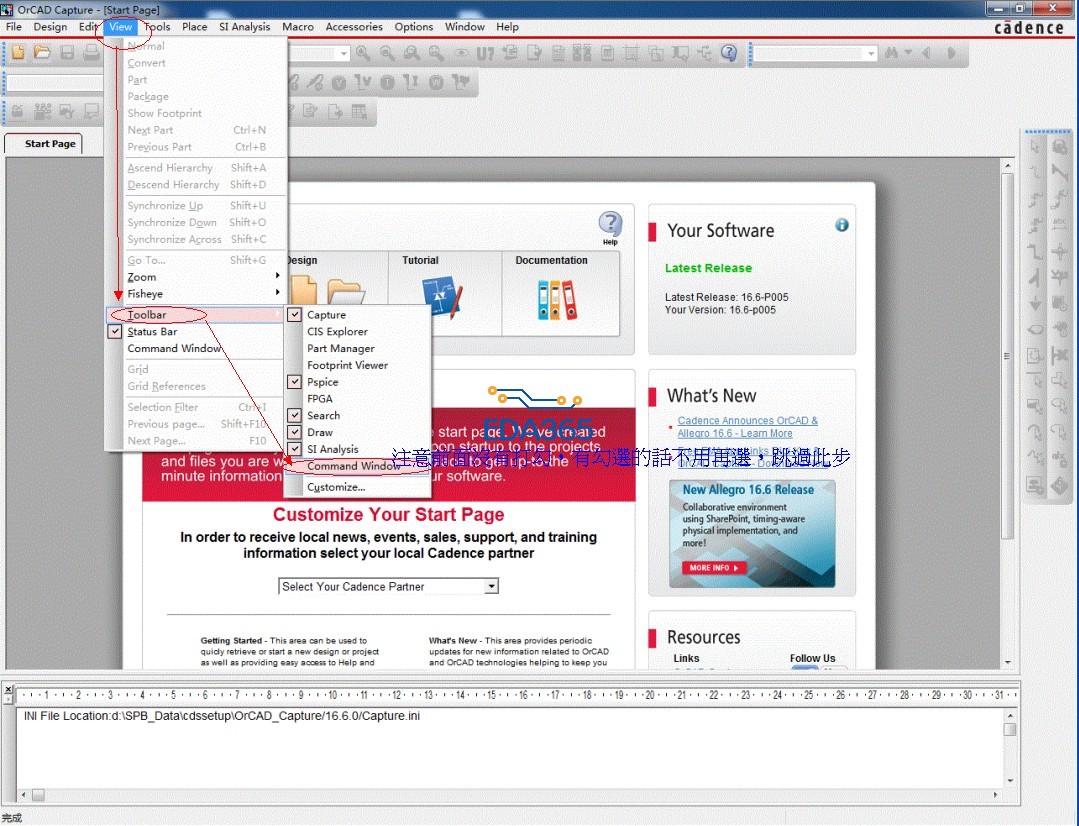The width and height of the screenshot is (1079, 826).
Task: Click the Save floppy disk icon
Action: click(x=67, y=53)
